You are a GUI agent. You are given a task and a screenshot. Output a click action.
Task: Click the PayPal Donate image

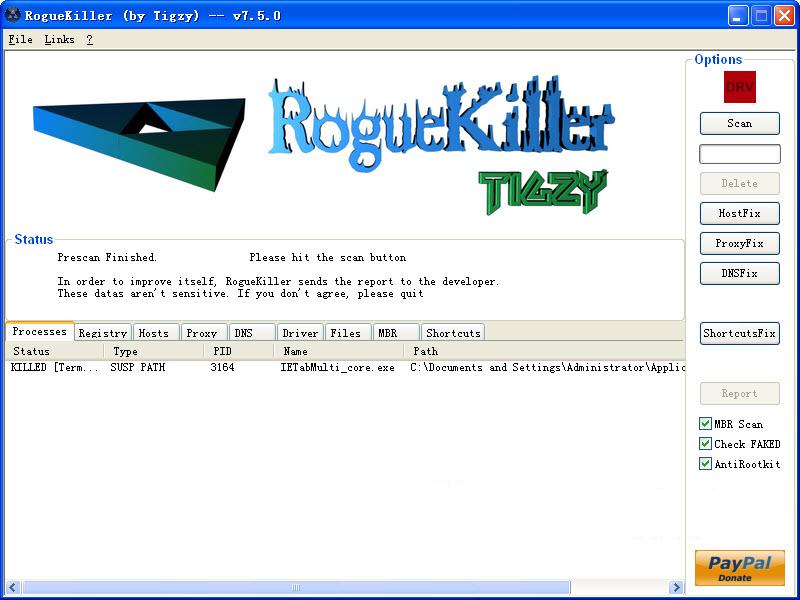pyautogui.click(x=738, y=568)
